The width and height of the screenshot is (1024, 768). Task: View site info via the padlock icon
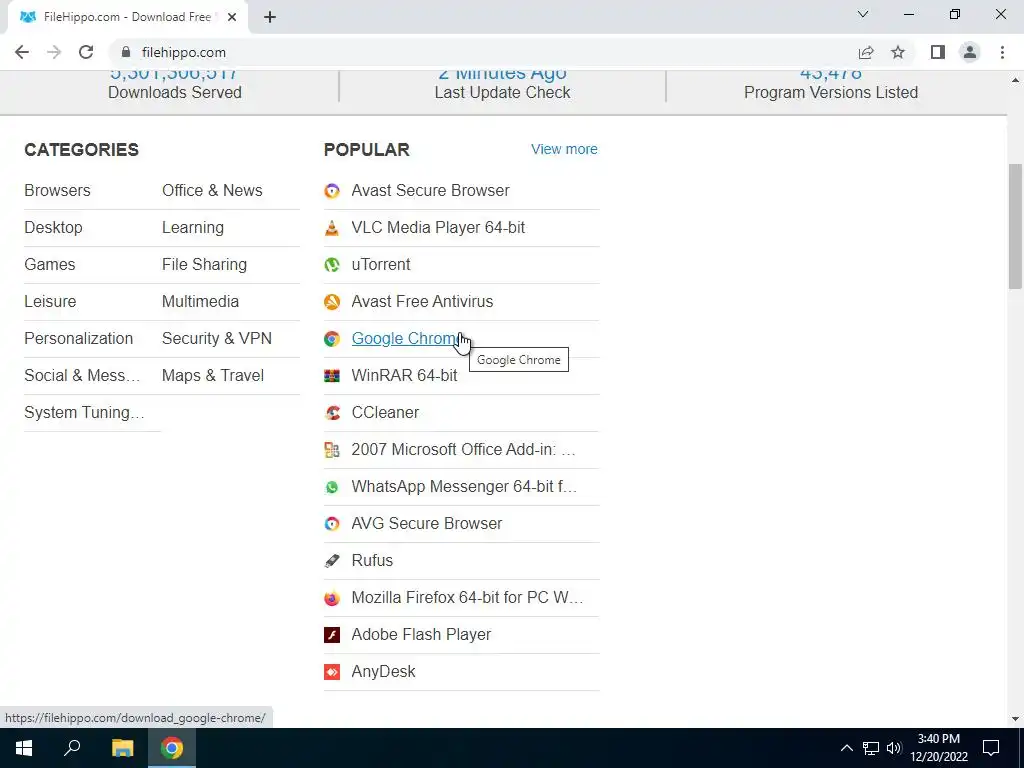click(126, 52)
